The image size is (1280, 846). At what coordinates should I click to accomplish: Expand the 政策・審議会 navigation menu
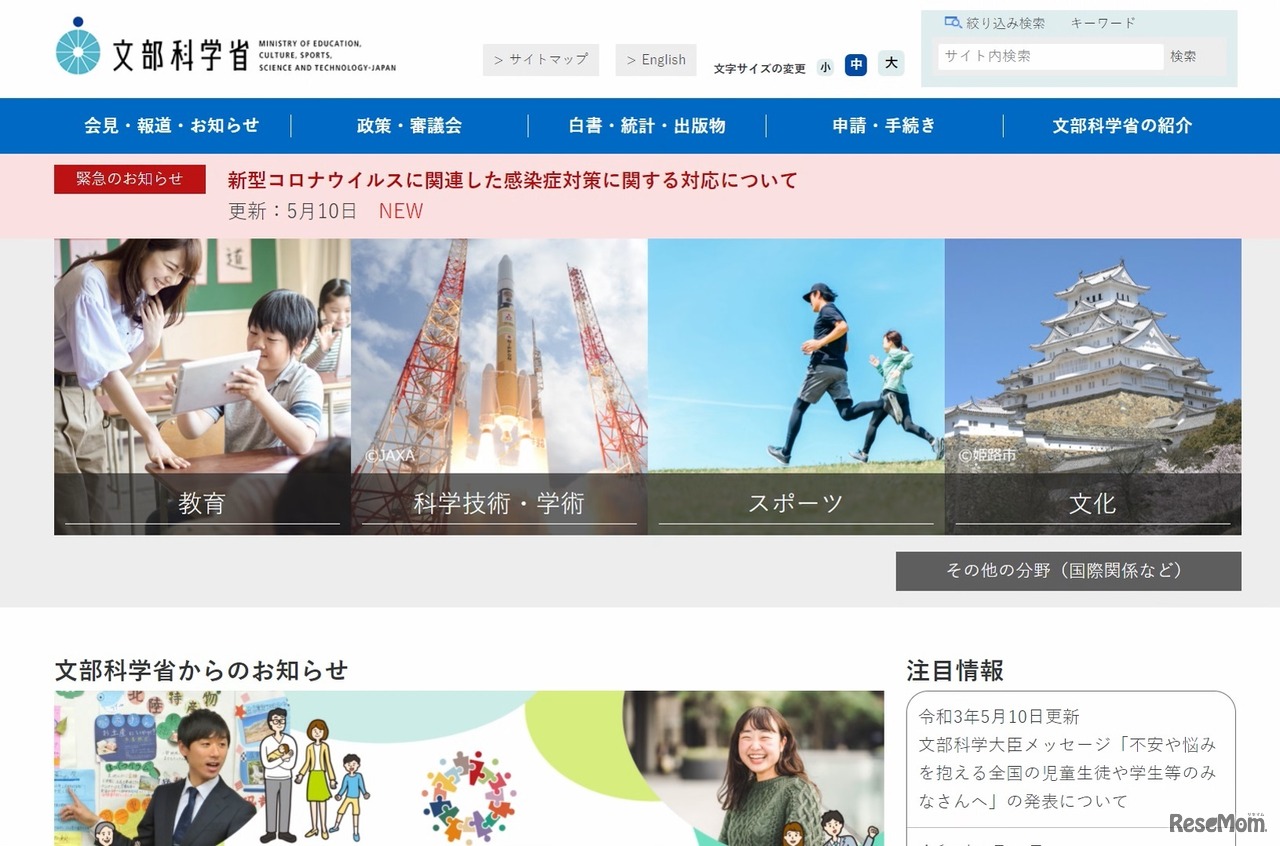[408, 125]
